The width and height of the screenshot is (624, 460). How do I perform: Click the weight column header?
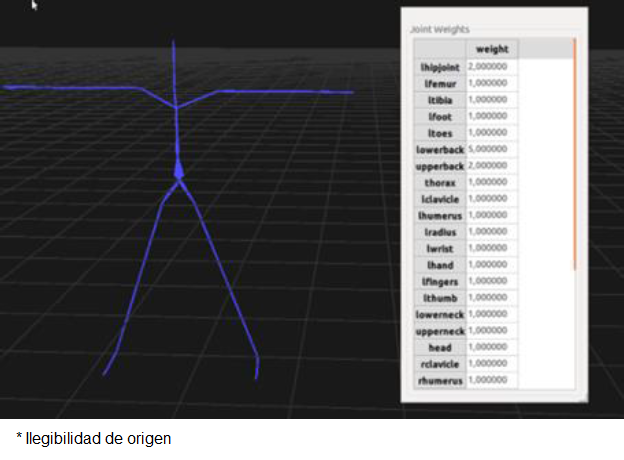492,49
